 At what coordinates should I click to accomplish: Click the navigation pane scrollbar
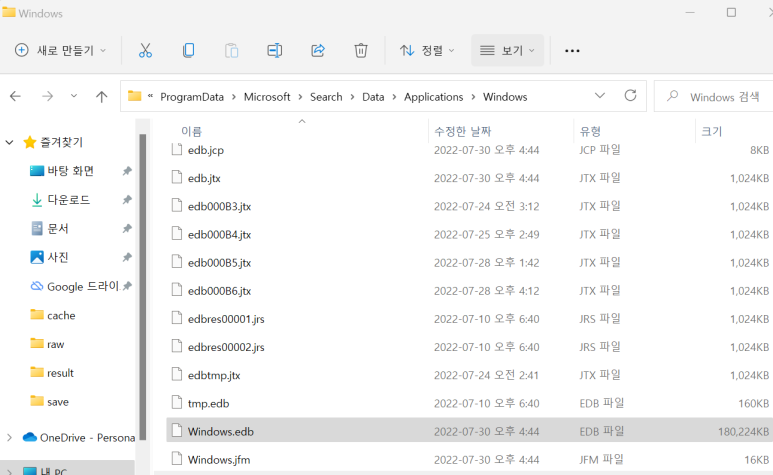[142, 287]
